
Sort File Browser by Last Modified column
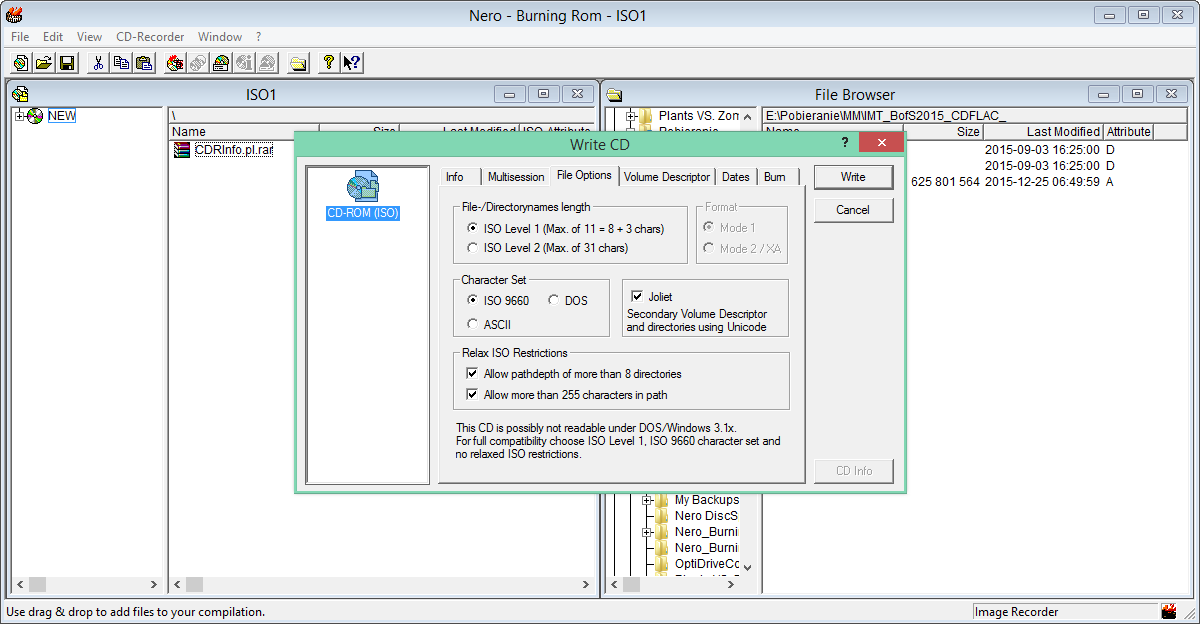(x=1043, y=132)
